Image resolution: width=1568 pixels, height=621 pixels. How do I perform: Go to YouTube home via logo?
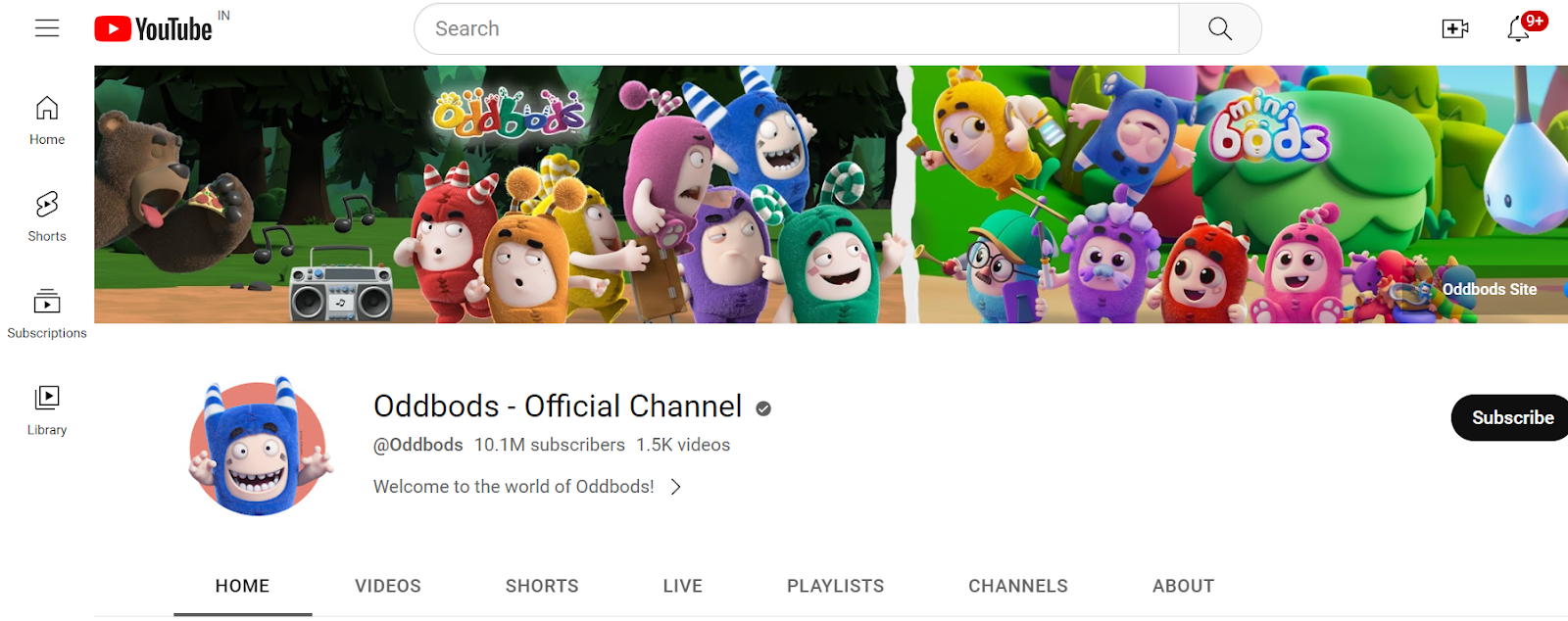[x=154, y=29]
